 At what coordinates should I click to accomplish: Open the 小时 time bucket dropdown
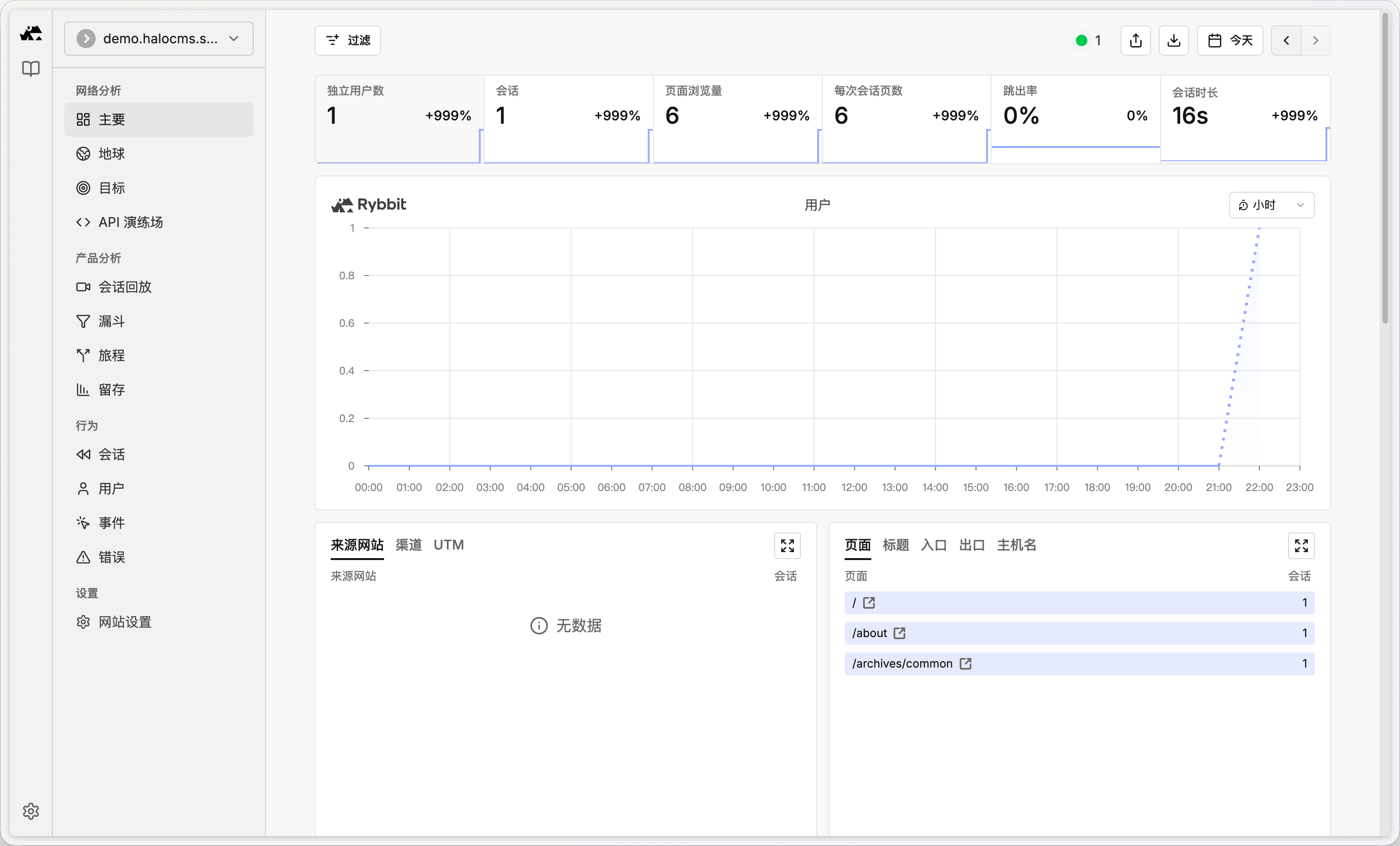[1271, 205]
